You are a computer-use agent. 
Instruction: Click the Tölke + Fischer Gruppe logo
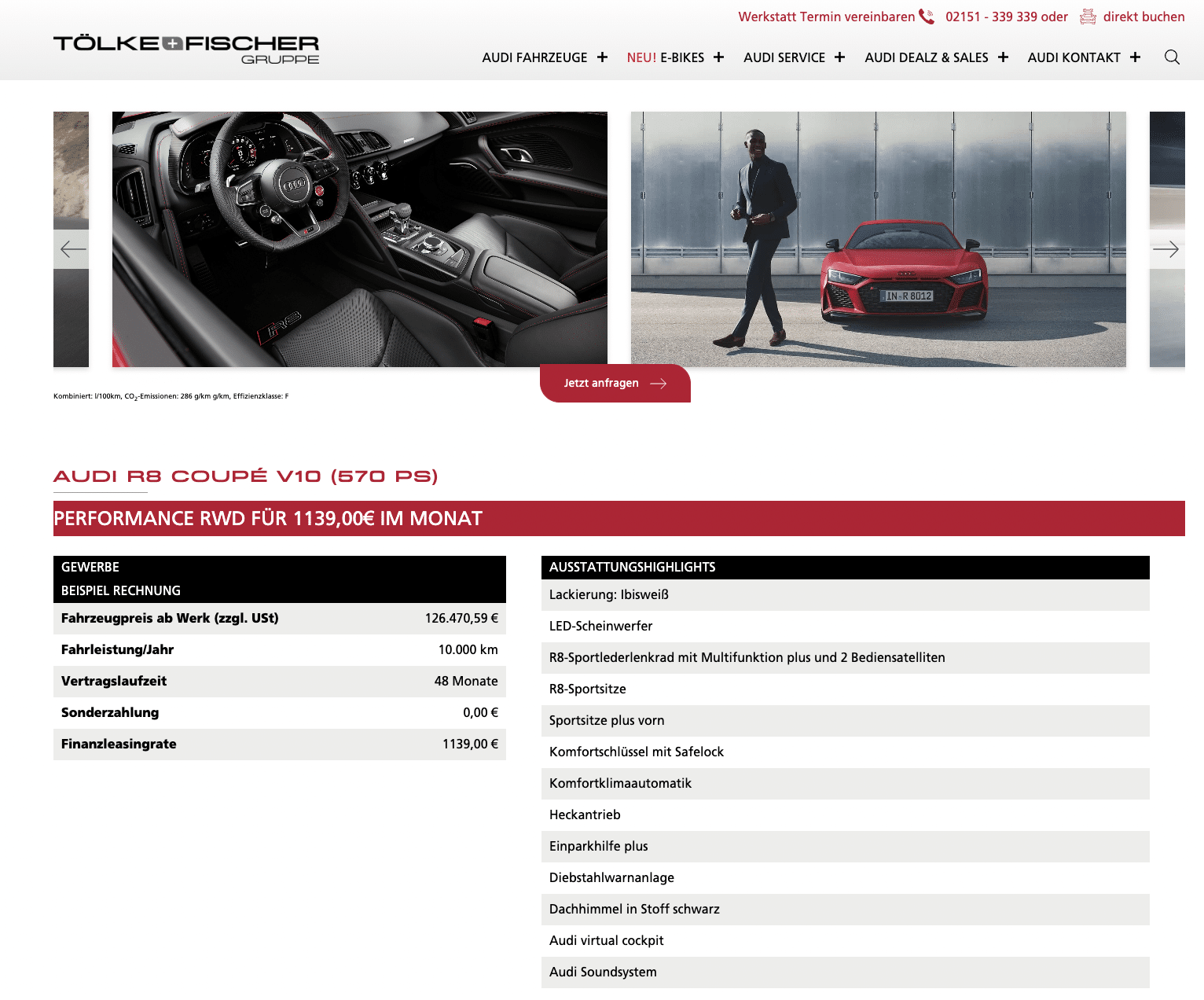pos(186,49)
